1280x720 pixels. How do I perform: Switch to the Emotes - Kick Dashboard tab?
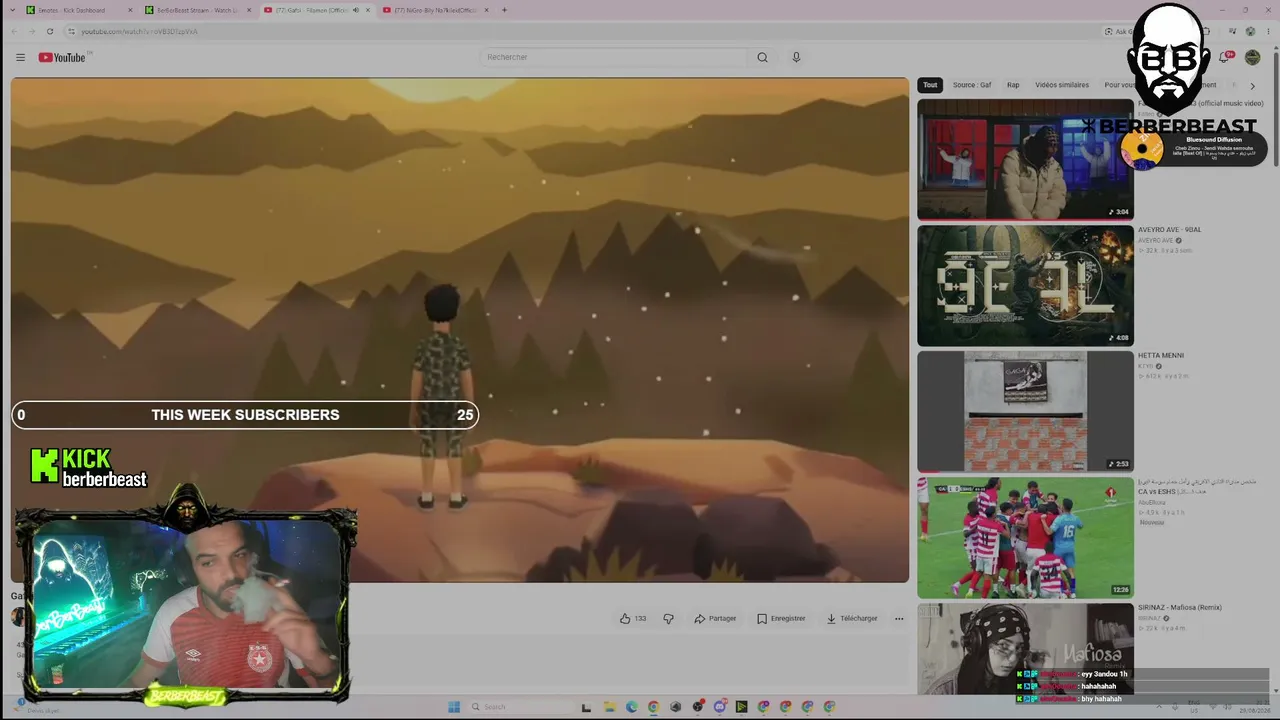click(x=80, y=10)
